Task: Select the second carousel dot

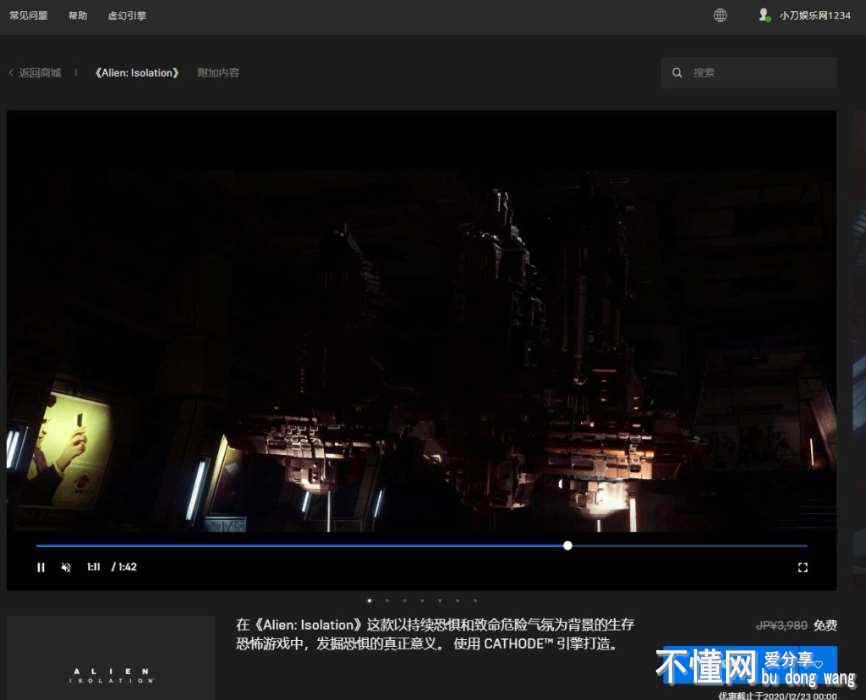Action: click(x=387, y=601)
